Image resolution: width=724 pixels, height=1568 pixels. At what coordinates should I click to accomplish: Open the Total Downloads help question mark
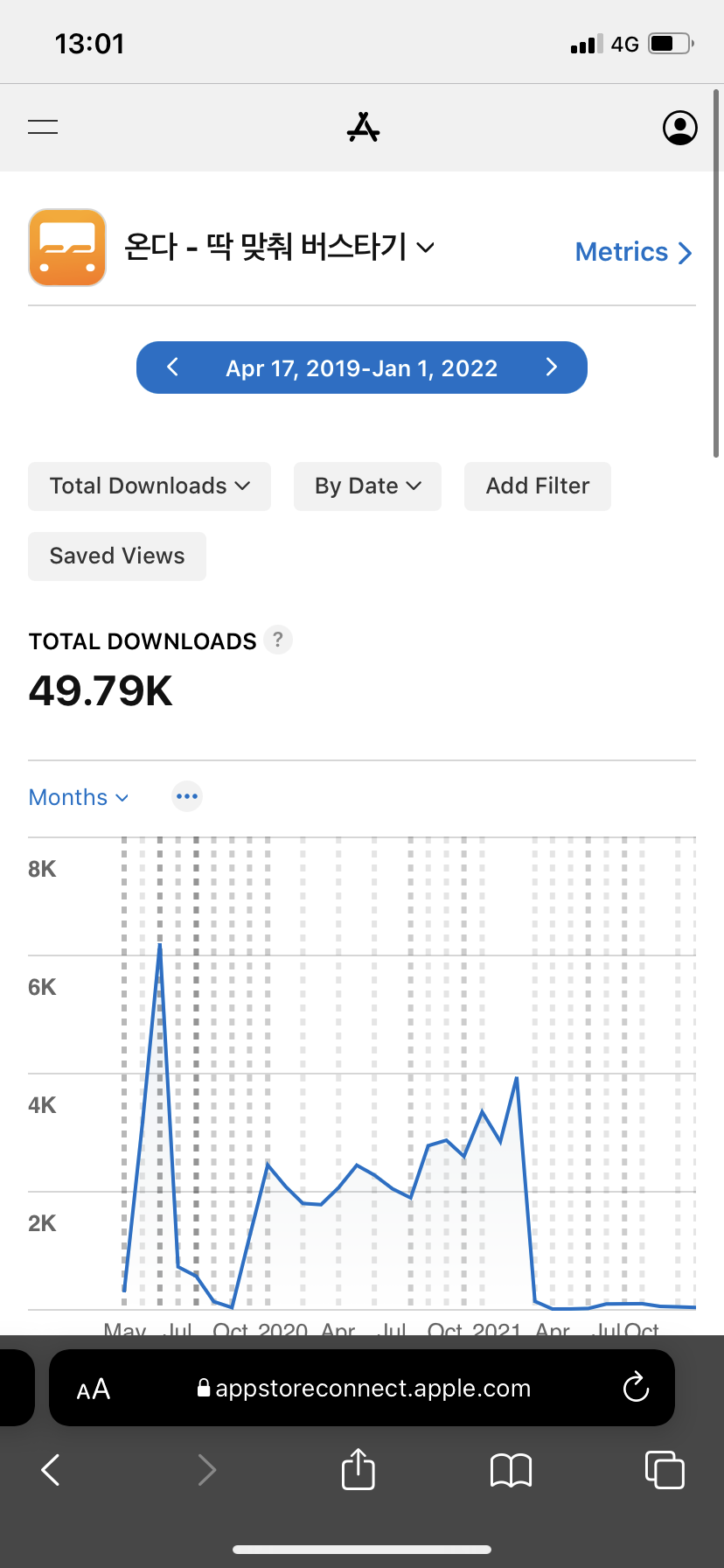coord(277,640)
